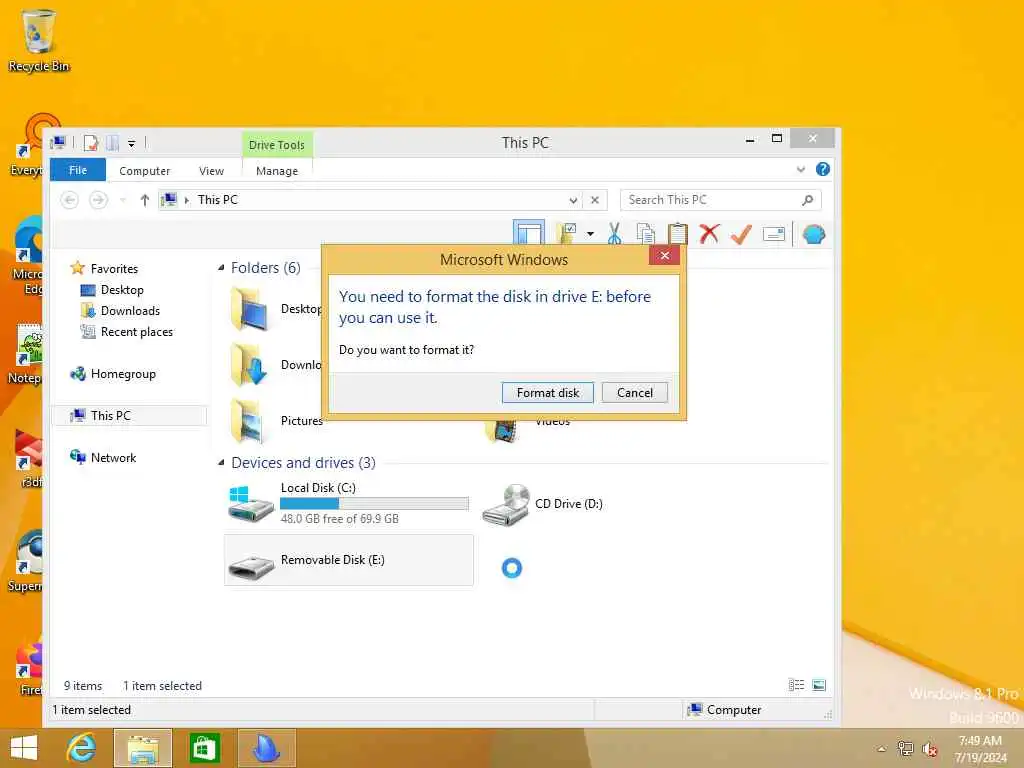This screenshot has height=768, width=1024.
Task: Click the muted volume tray icon
Action: coord(930,749)
